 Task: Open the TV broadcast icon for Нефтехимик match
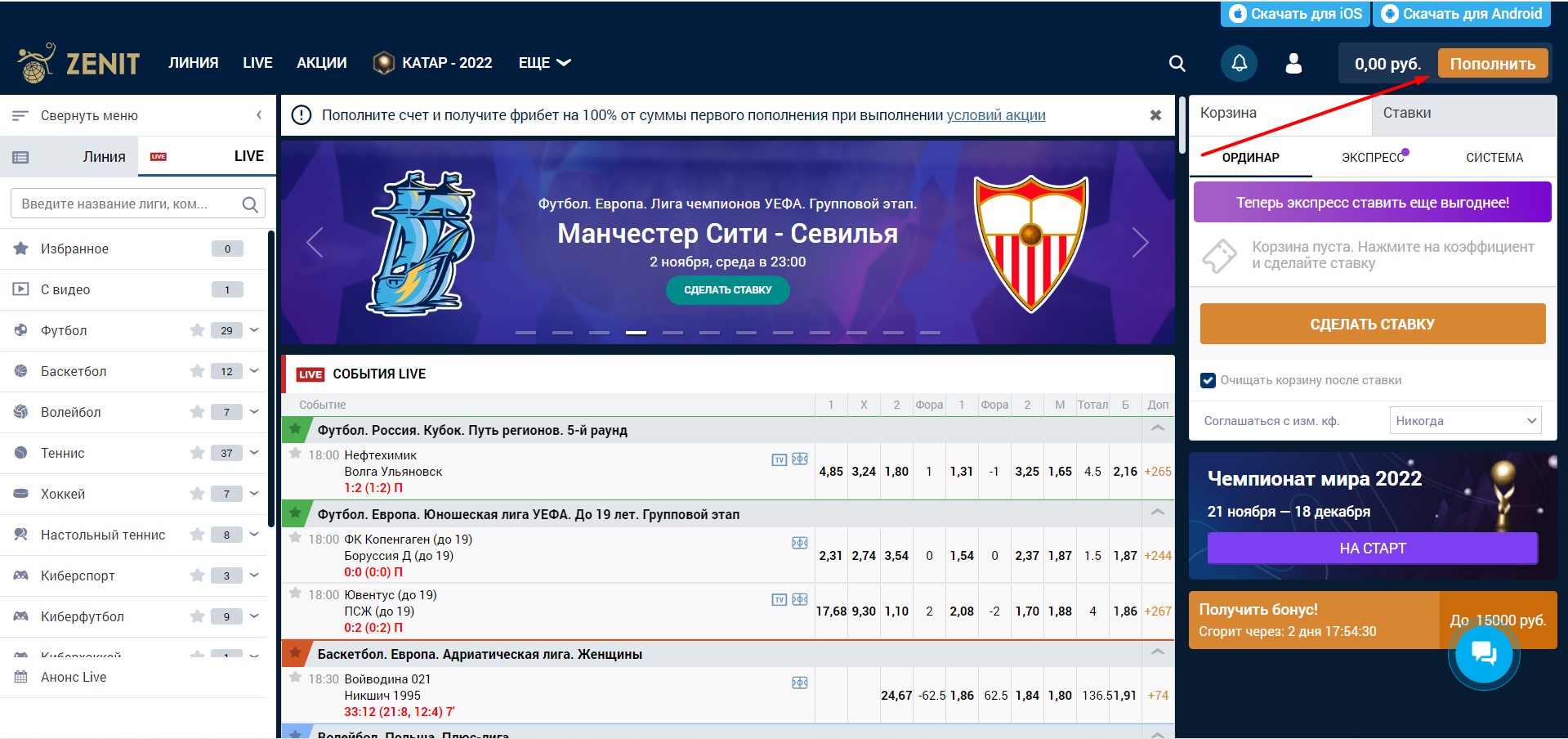(779, 459)
